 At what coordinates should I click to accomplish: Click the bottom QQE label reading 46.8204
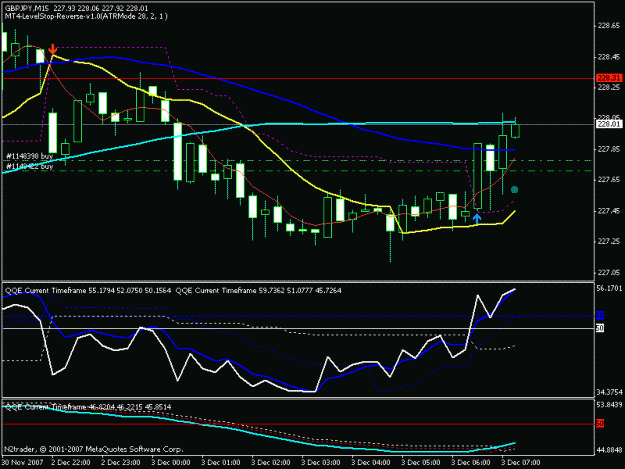point(88,407)
